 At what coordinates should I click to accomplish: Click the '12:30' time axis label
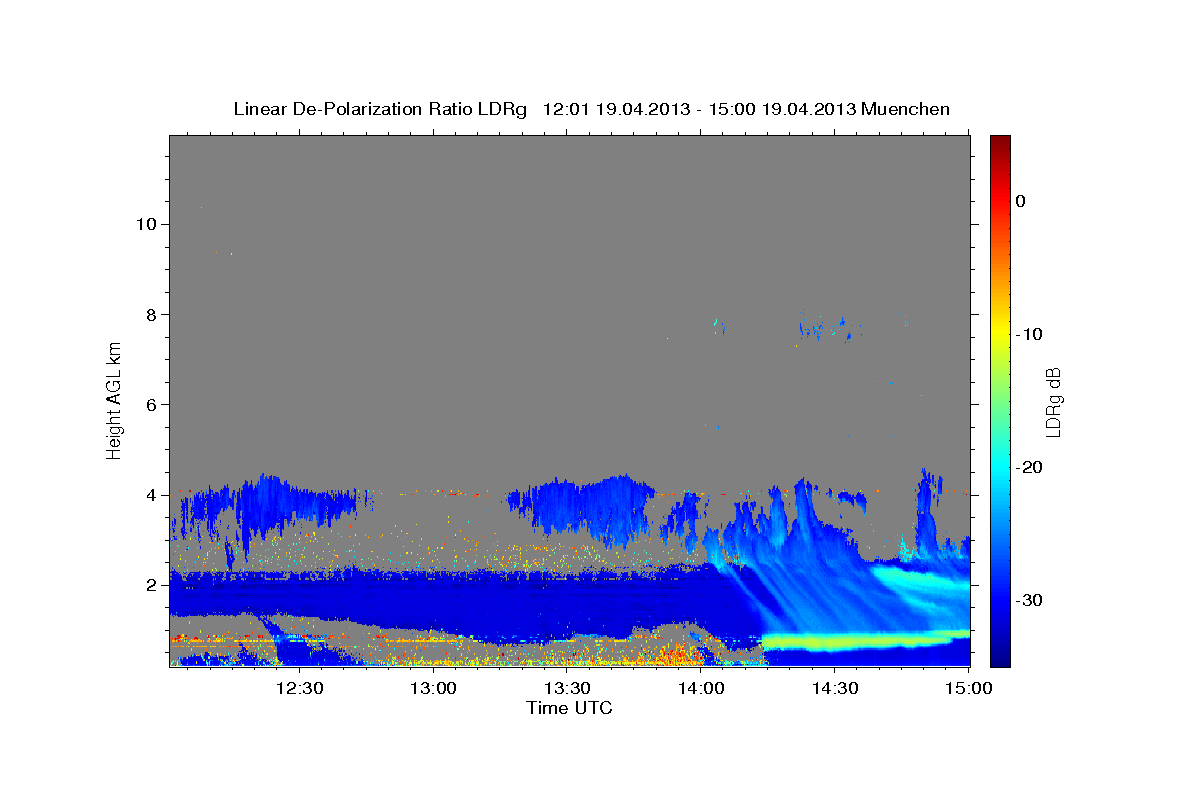[x=299, y=688]
